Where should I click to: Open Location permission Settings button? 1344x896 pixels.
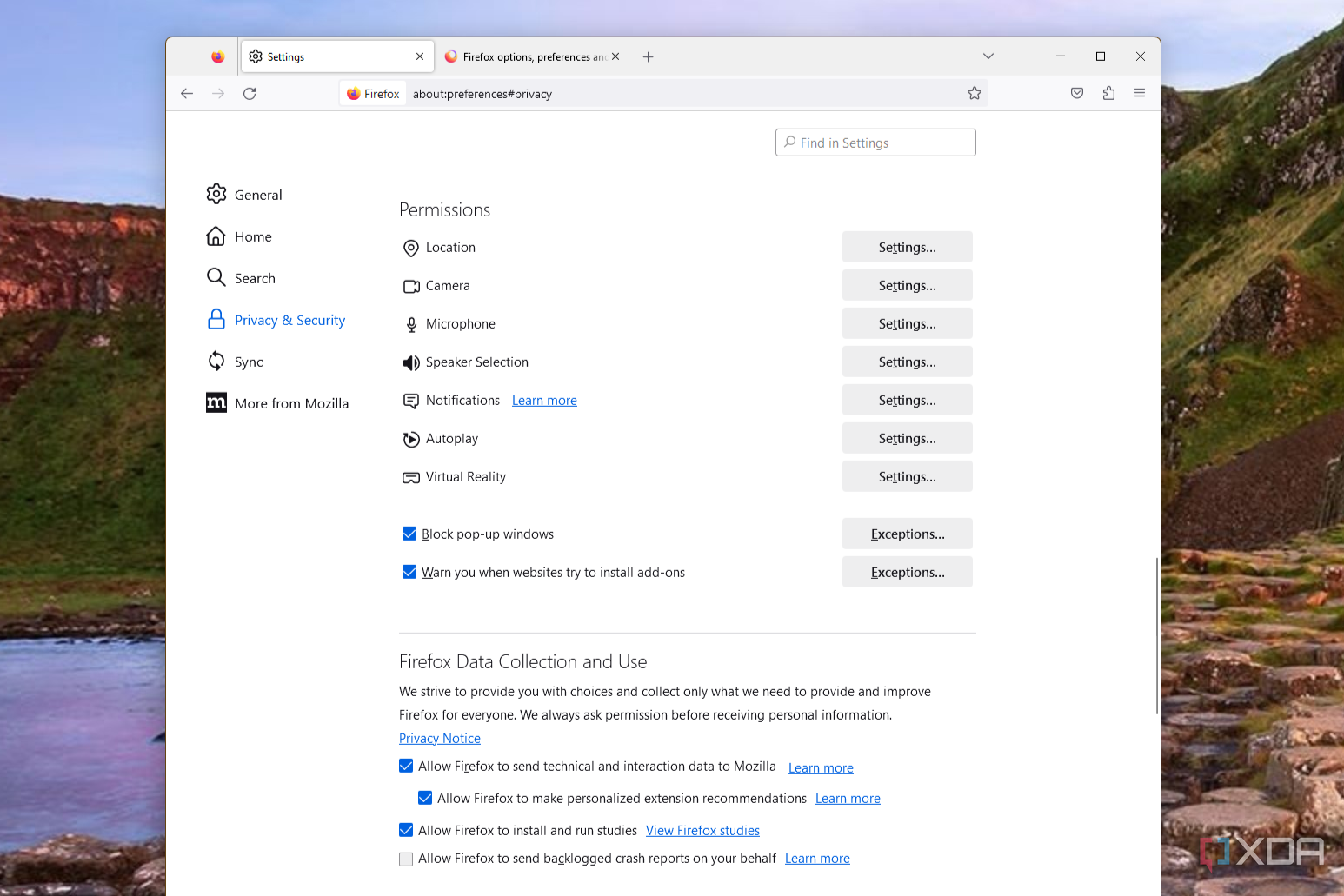(x=908, y=247)
